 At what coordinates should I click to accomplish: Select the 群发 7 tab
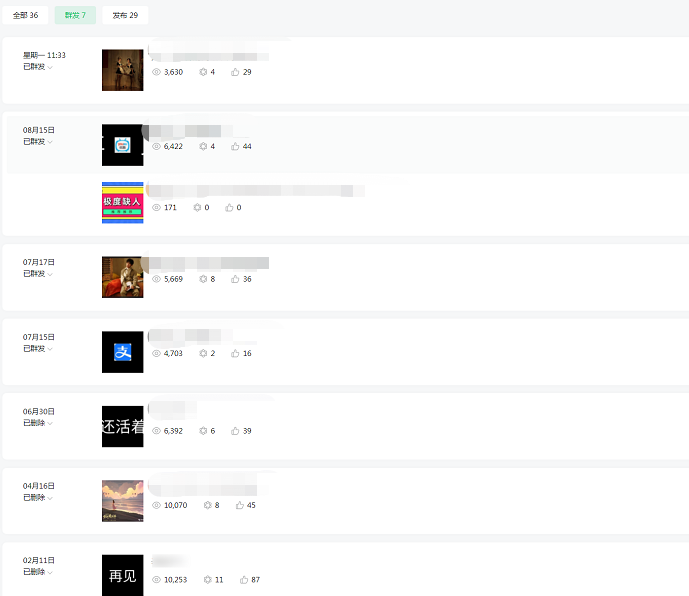pyautogui.click(x=75, y=15)
